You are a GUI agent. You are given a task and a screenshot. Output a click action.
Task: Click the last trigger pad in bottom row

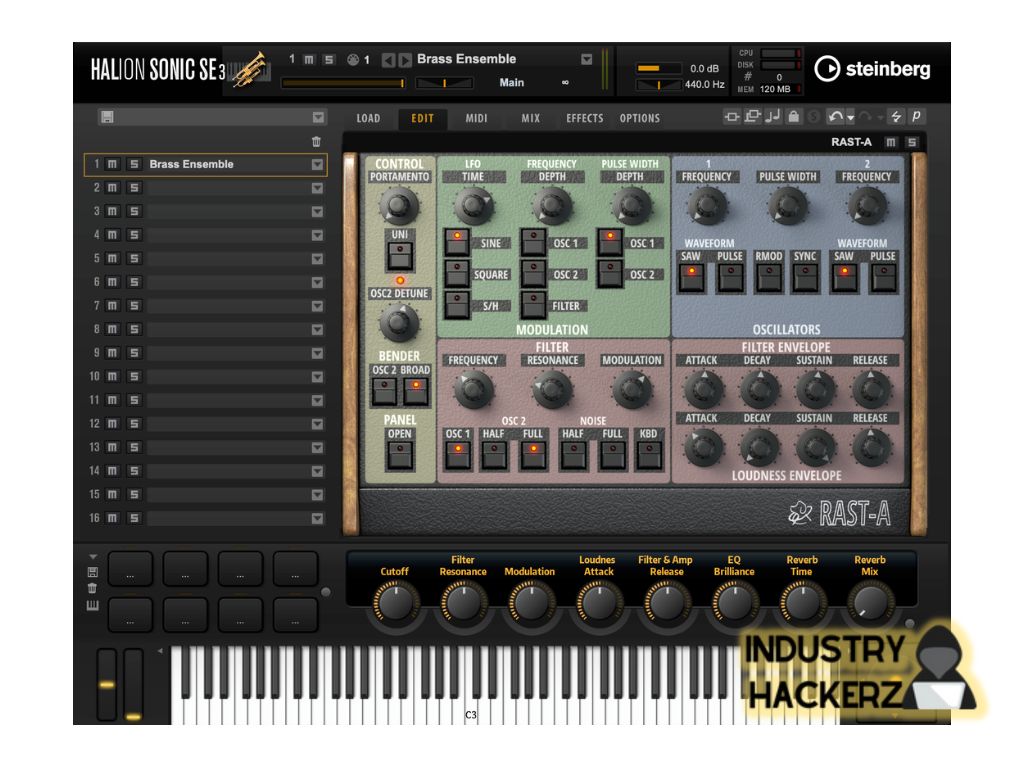pos(295,614)
